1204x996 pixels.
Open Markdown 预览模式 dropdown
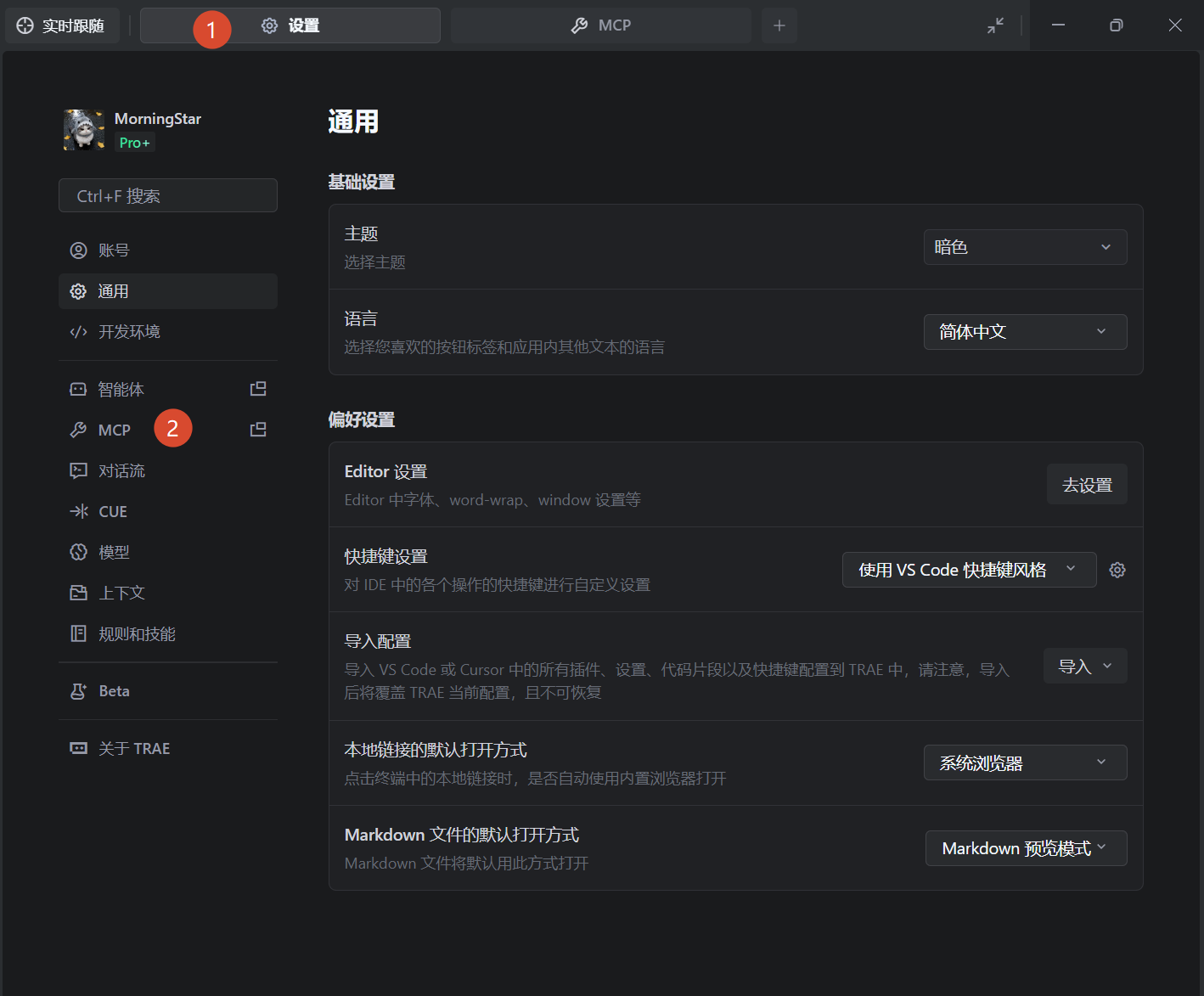click(x=1025, y=848)
